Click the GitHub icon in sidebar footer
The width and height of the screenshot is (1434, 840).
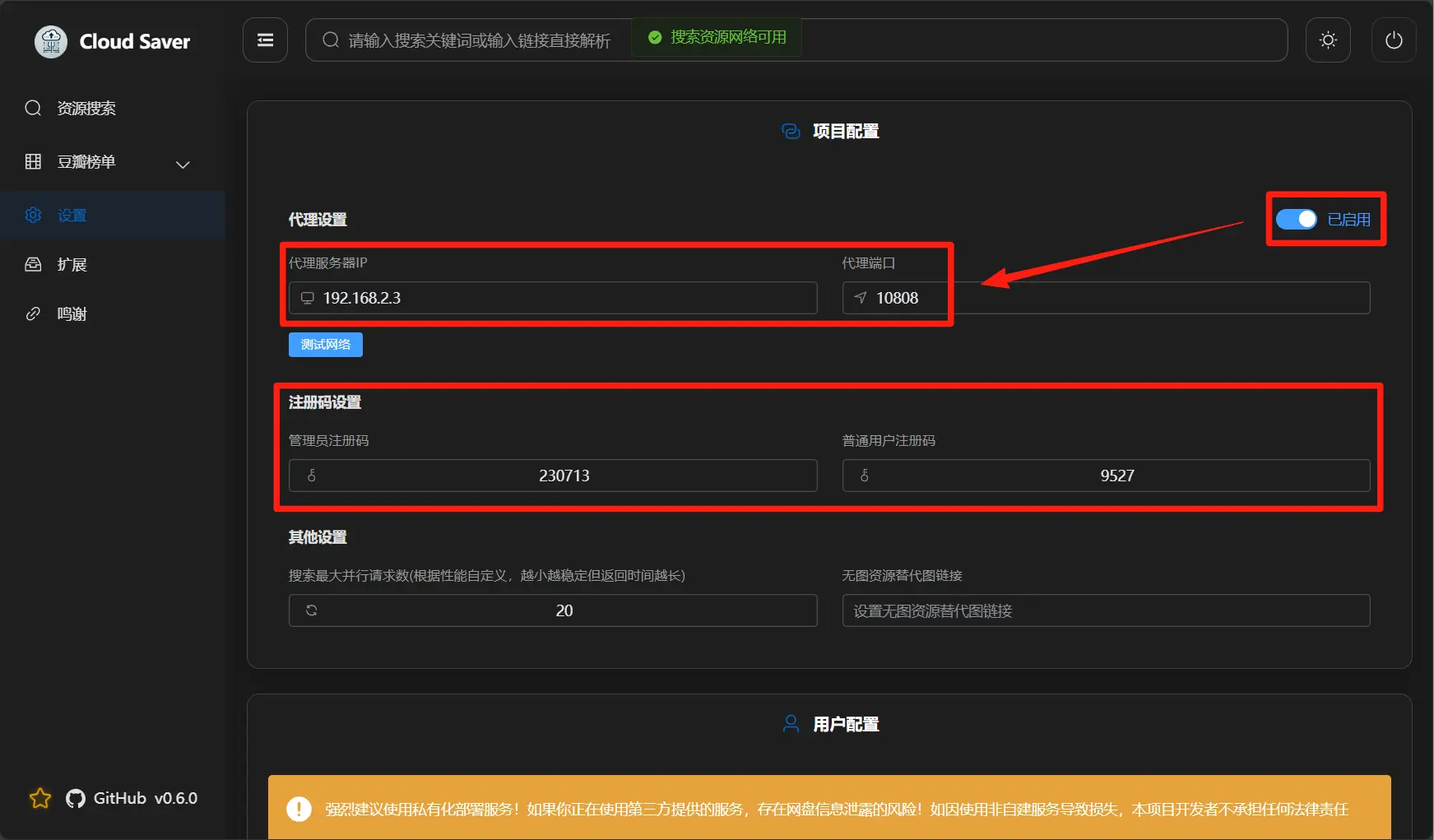pyautogui.click(x=76, y=799)
